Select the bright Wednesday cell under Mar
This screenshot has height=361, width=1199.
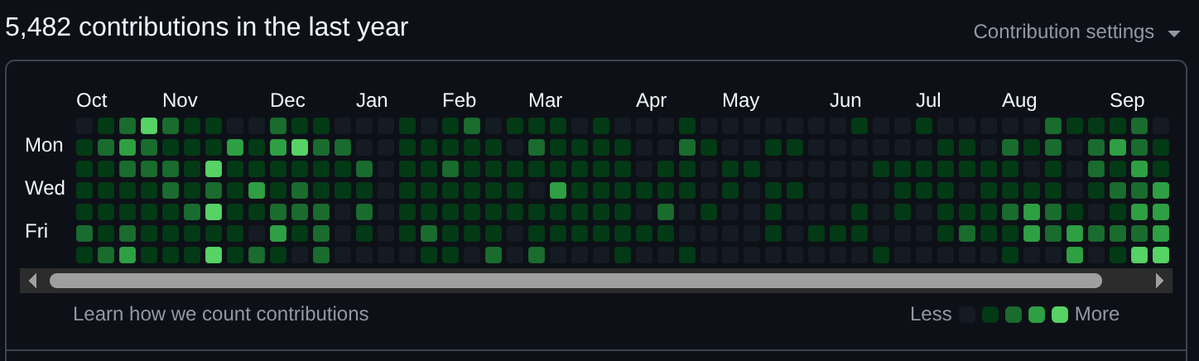coord(558,190)
